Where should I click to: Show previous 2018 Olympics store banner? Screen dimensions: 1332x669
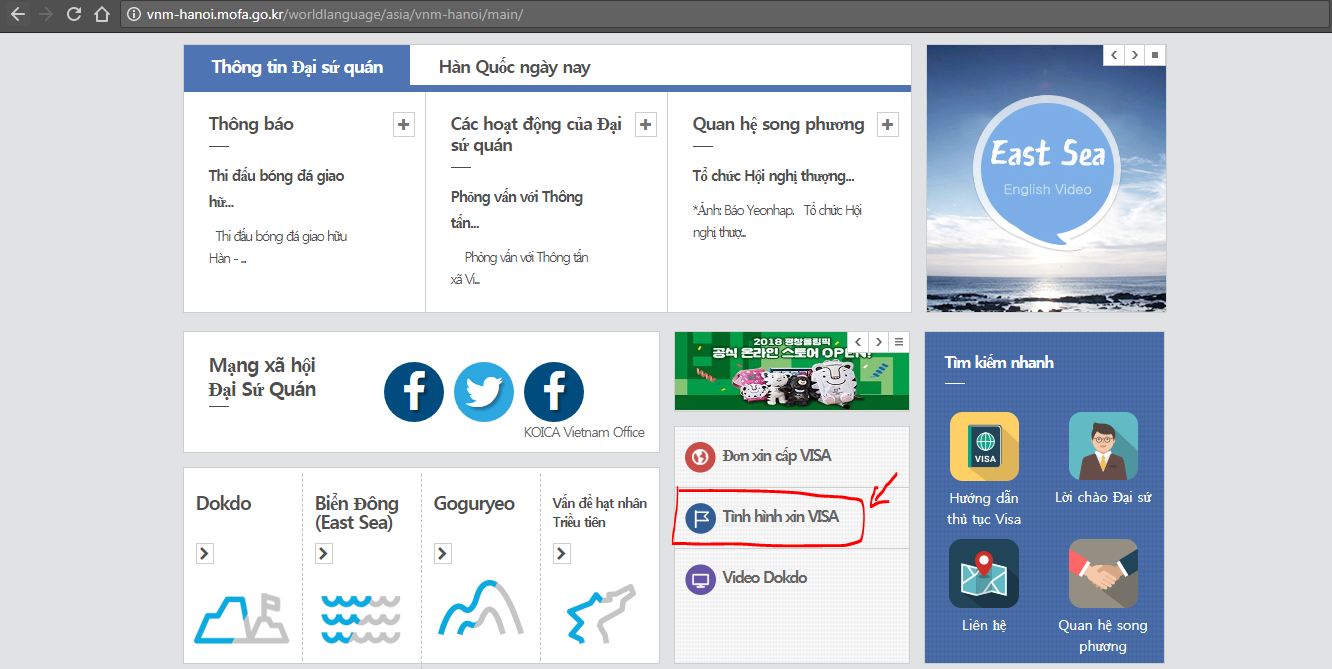coord(857,342)
